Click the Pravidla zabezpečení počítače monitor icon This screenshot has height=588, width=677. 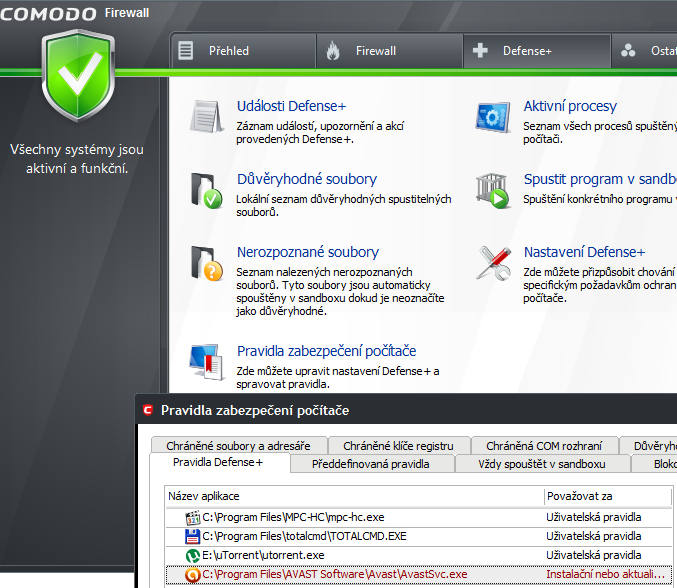click(206, 362)
